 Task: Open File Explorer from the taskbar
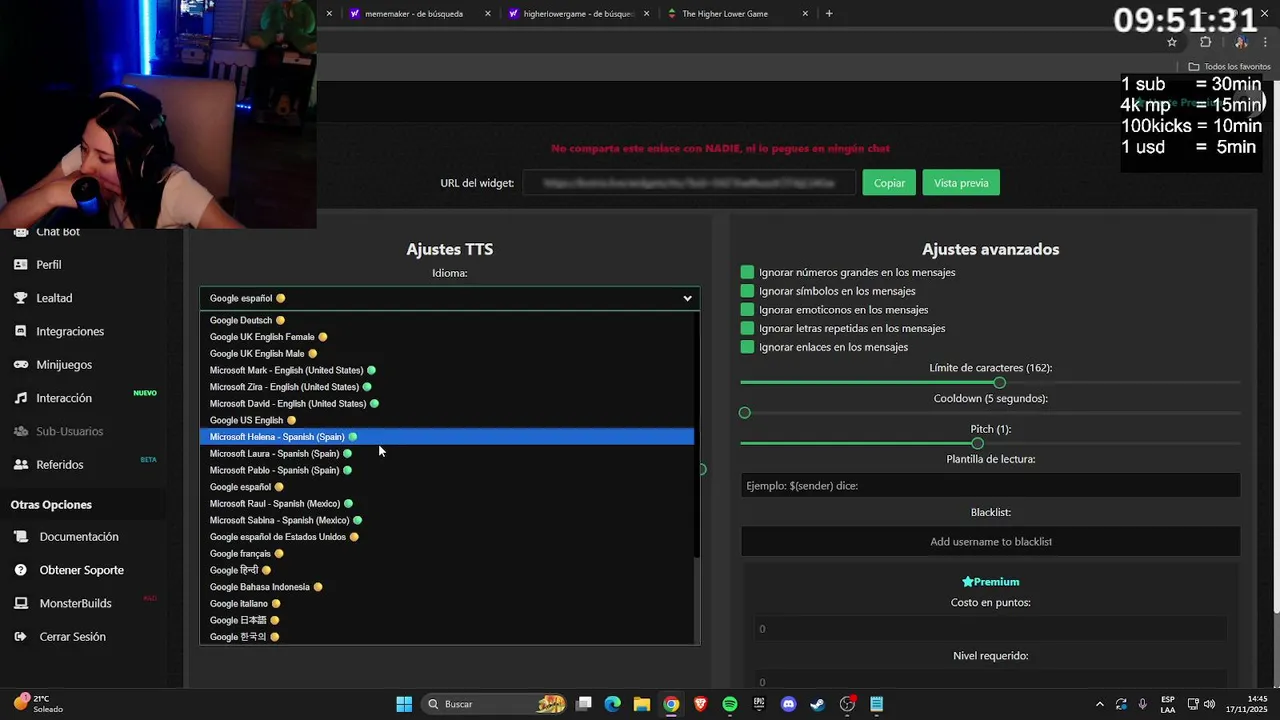coord(642,704)
